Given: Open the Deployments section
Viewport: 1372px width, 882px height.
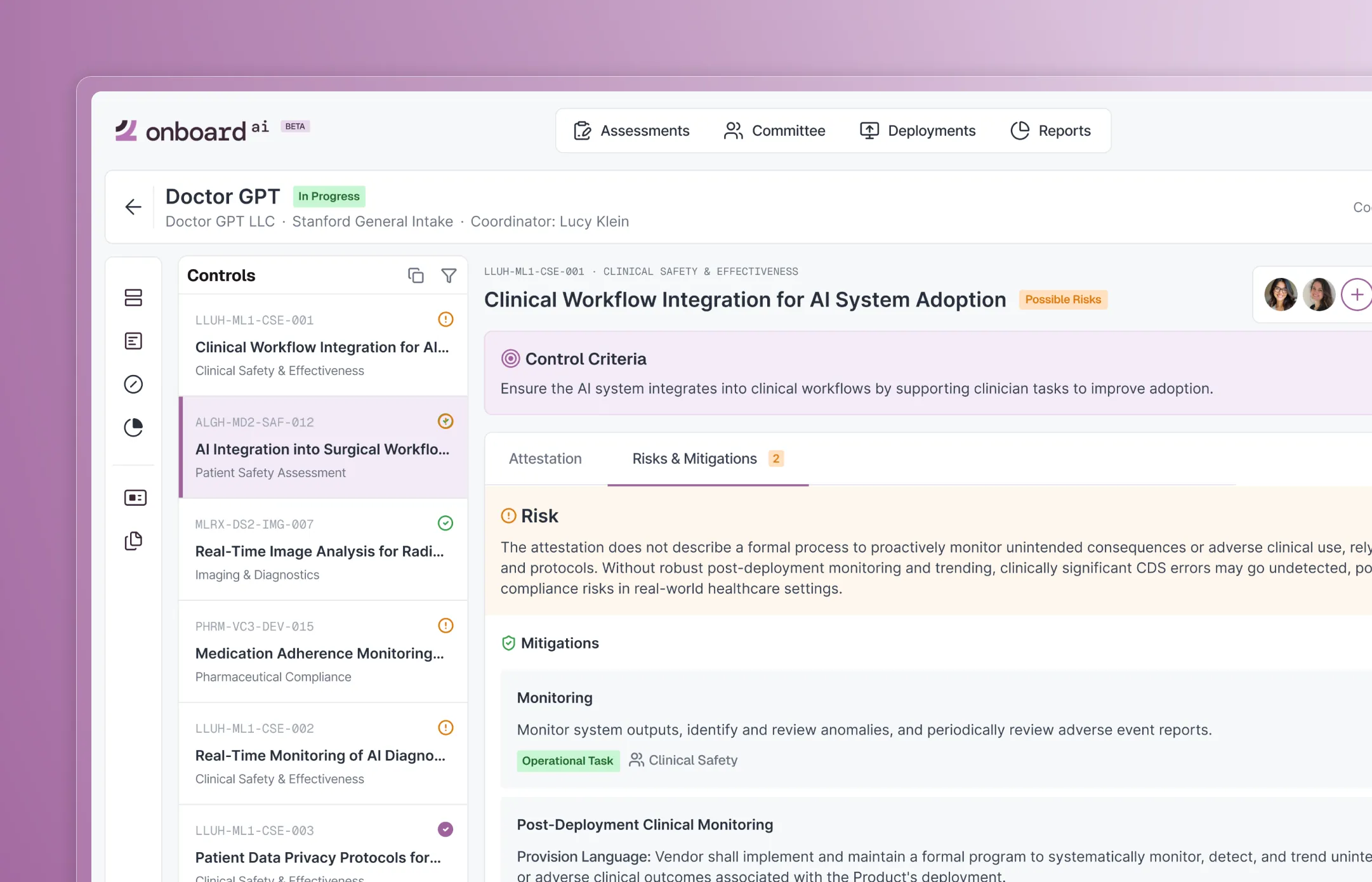Looking at the screenshot, I should click(x=918, y=131).
